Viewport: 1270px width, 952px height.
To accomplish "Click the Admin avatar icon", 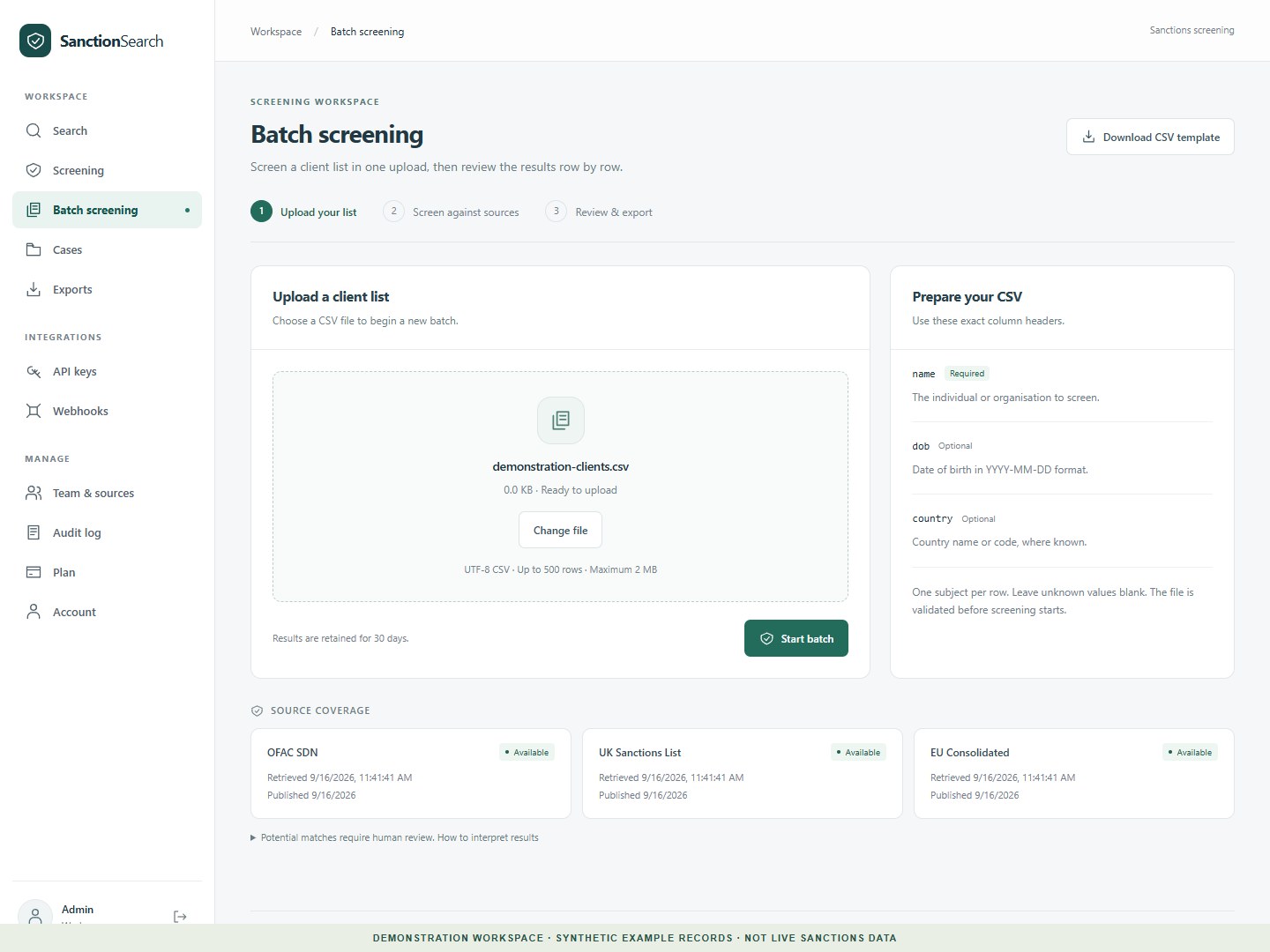I will 35,915.
